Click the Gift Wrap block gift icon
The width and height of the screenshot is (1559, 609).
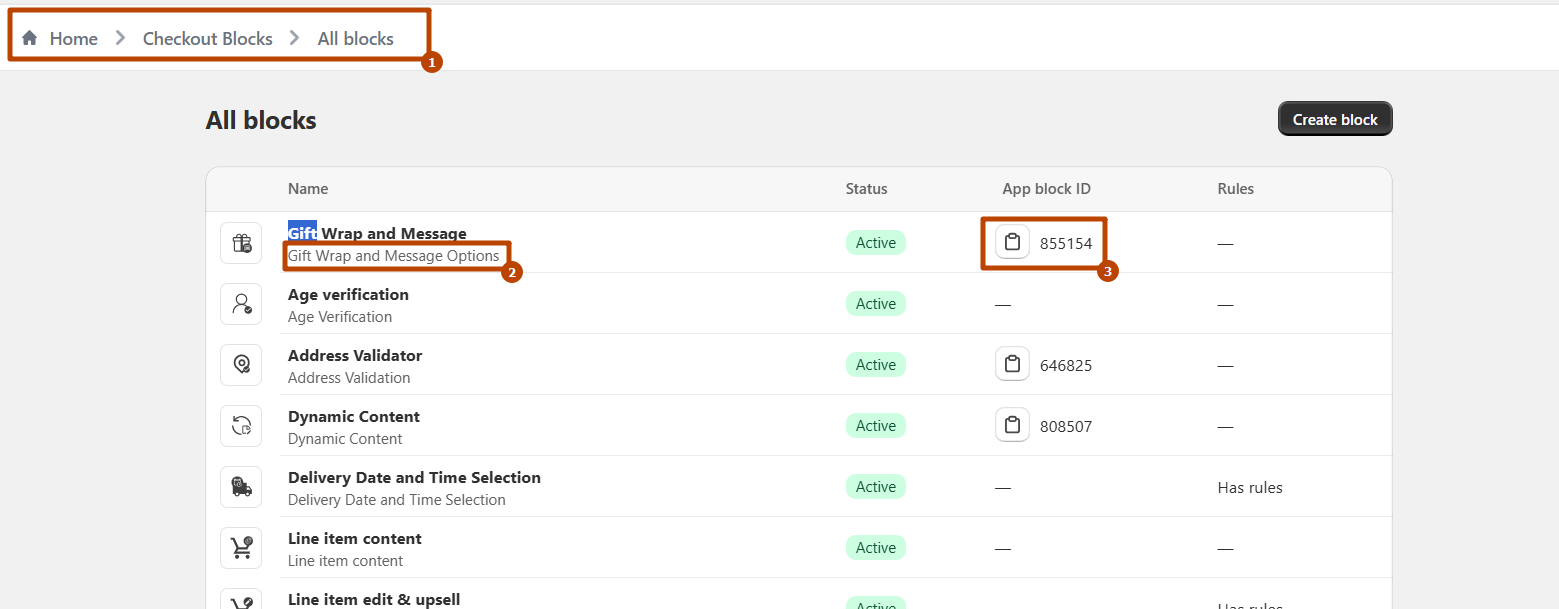pos(241,243)
